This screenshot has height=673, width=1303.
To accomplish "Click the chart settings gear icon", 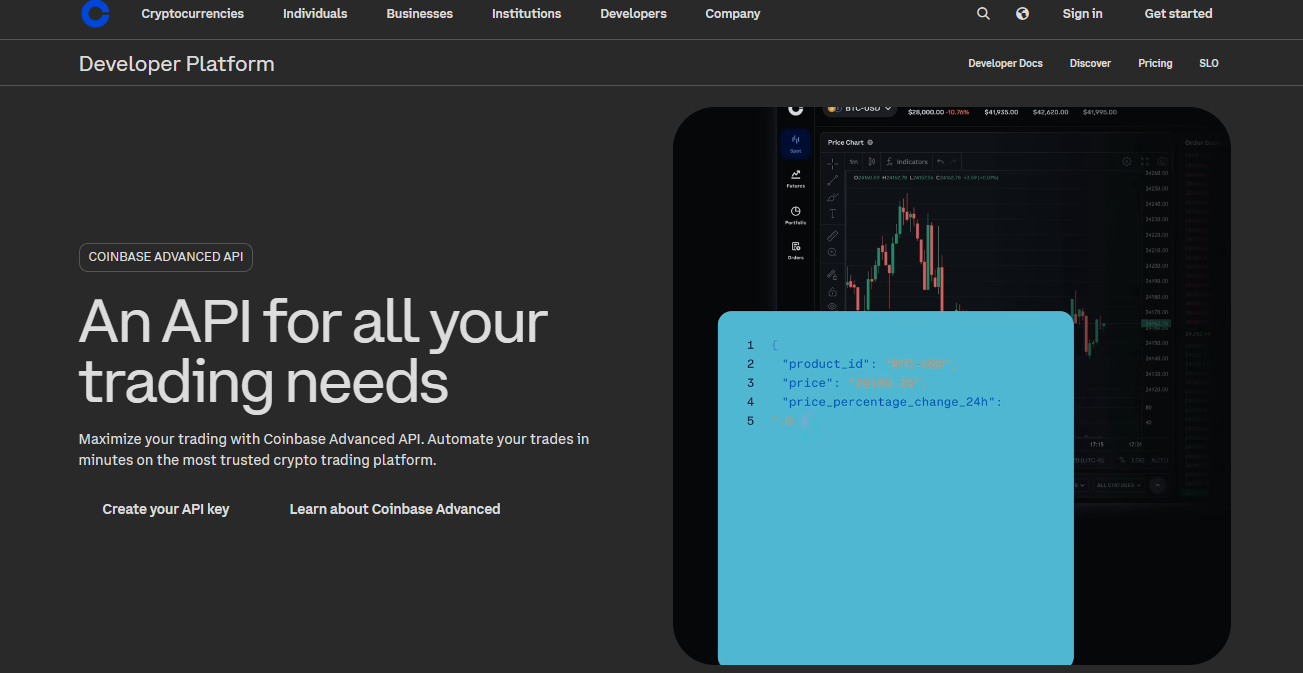I will click(1127, 161).
